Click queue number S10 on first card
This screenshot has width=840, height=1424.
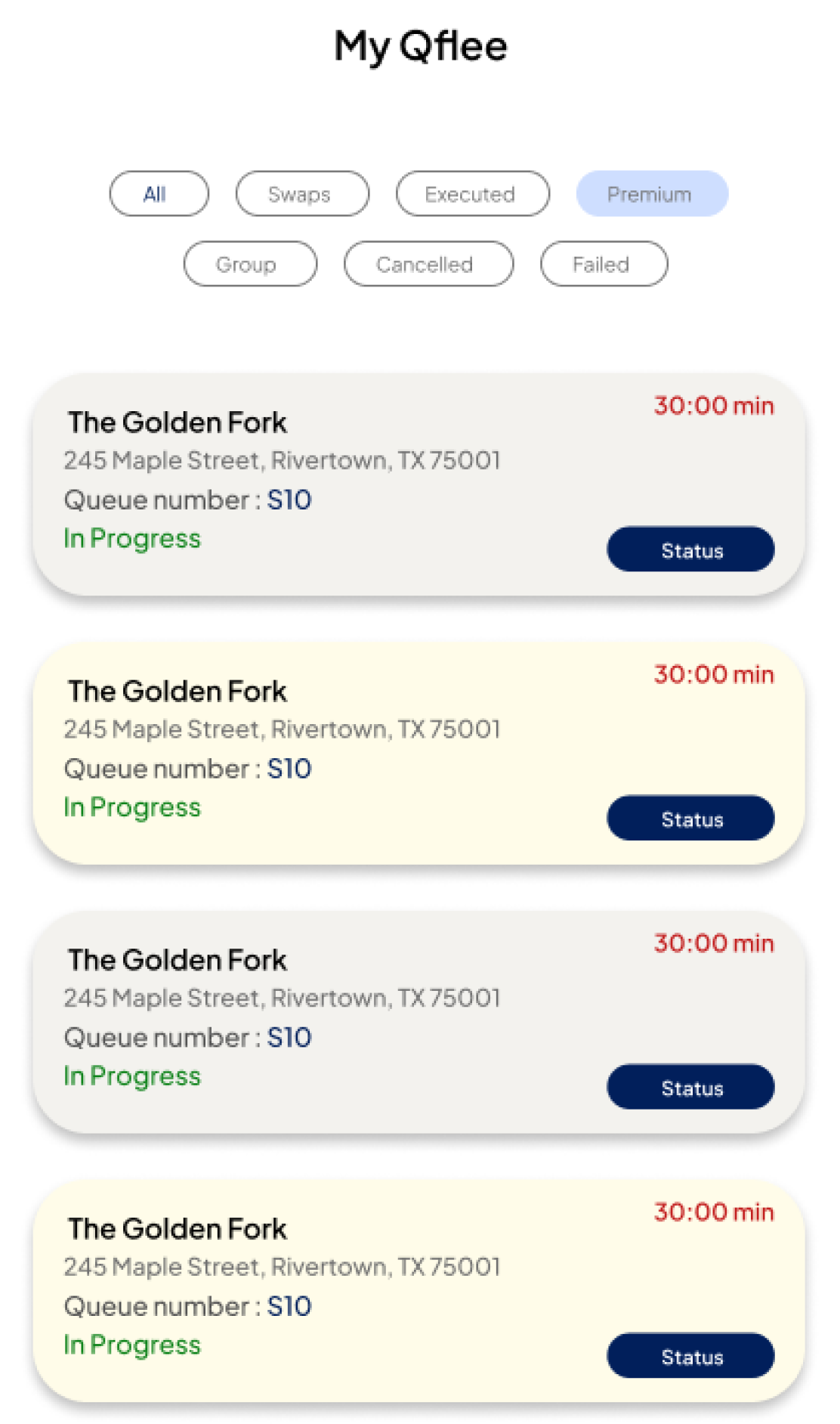click(x=289, y=500)
